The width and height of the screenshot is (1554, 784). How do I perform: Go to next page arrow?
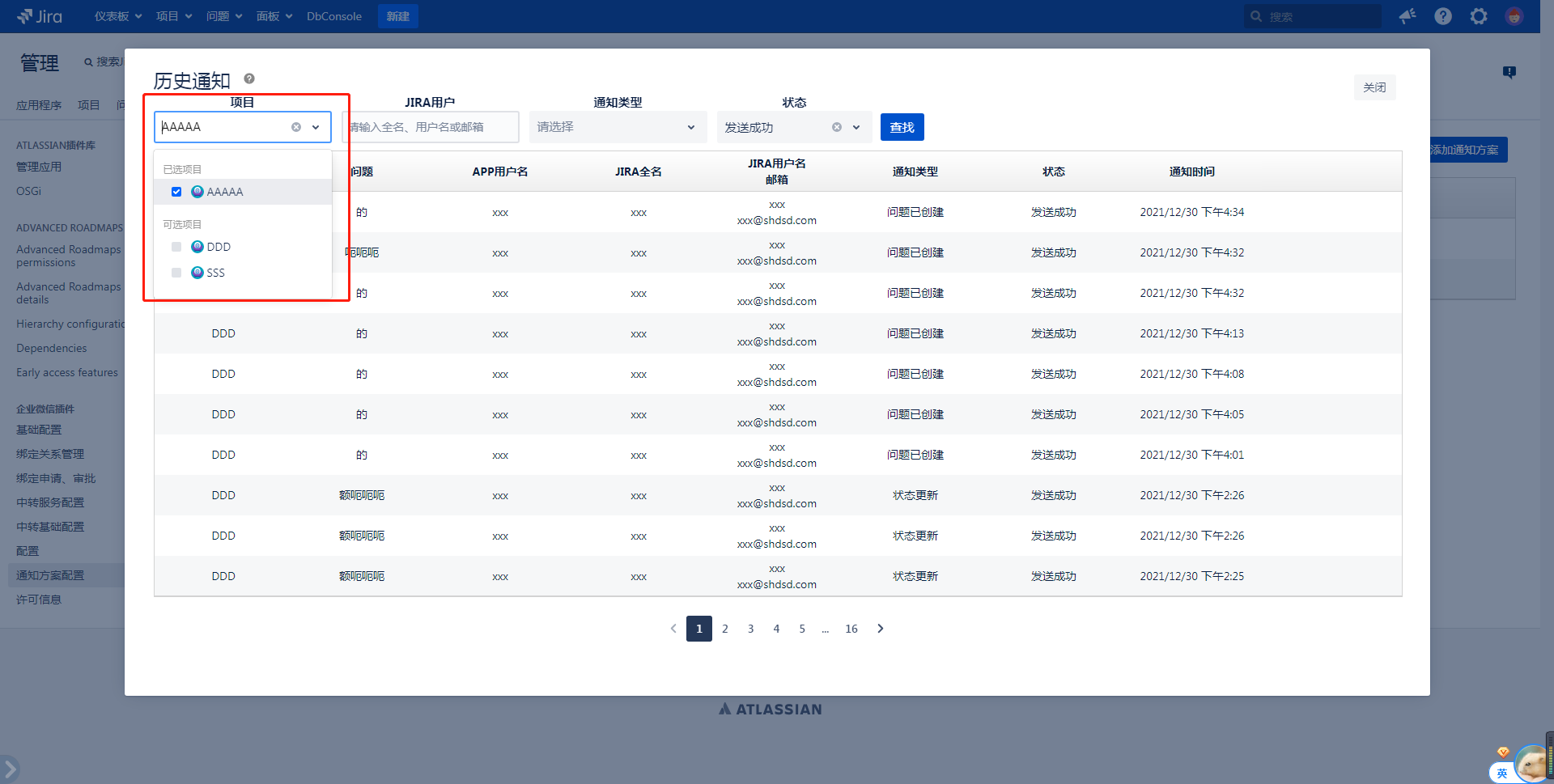(881, 629)
